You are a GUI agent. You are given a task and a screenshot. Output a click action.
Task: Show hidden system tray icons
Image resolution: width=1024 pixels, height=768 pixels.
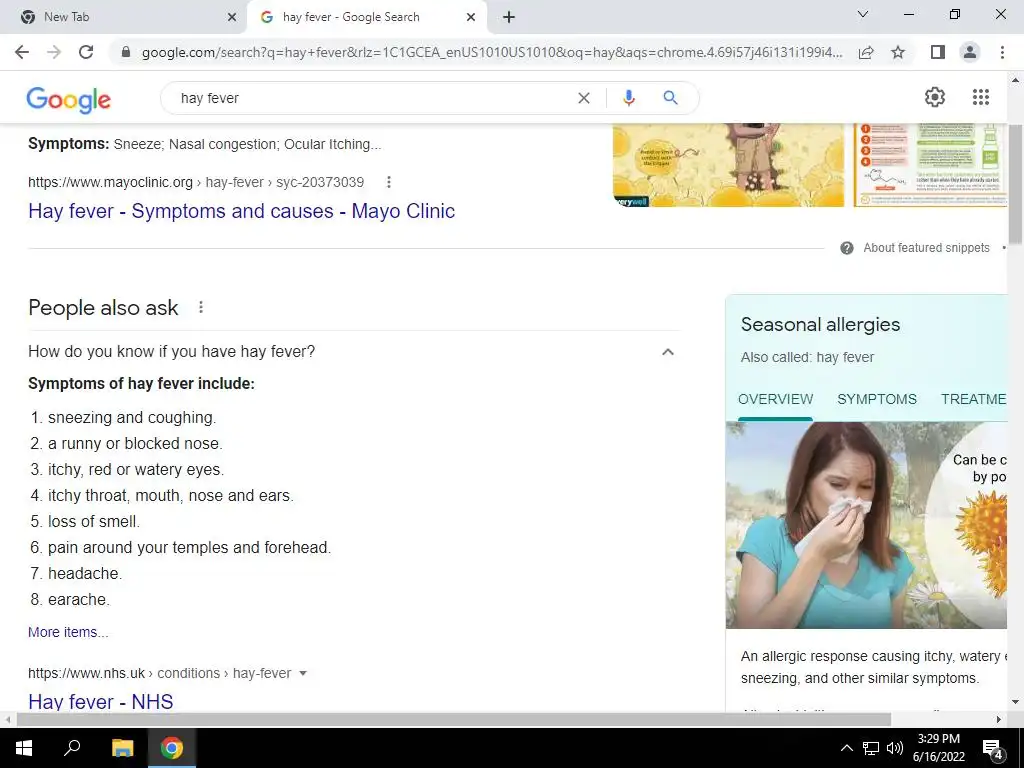(x=846, y=748)
